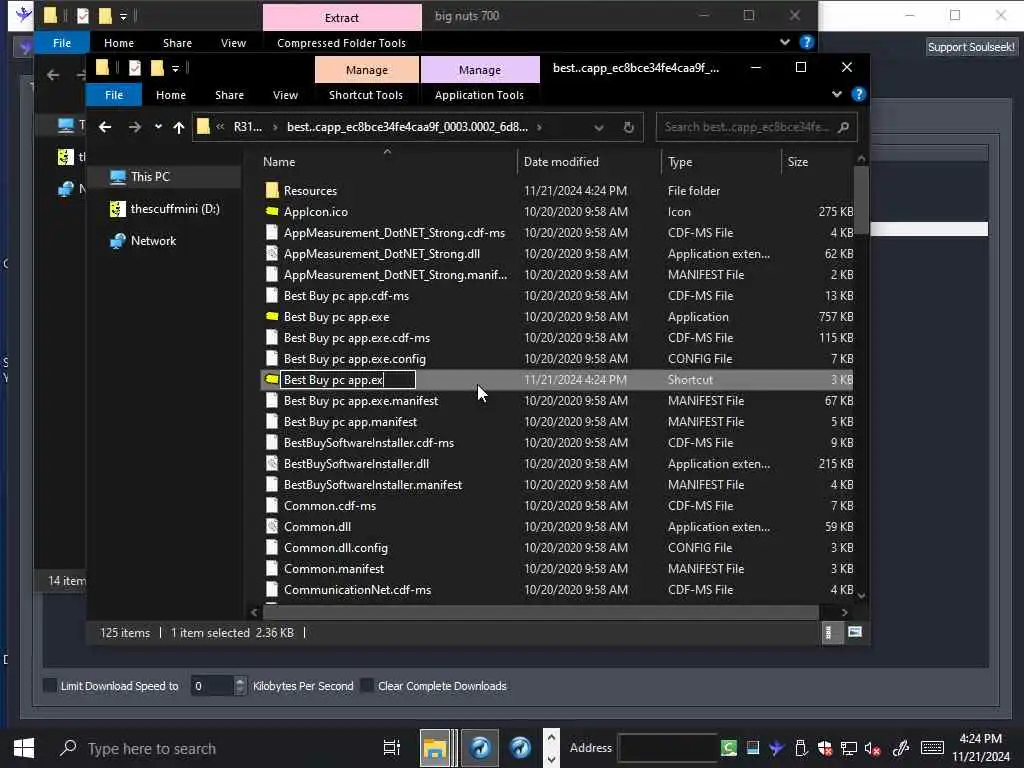Click the Windows Security shield tray icon
The image size is (1024, 768).
coord(825,748)
